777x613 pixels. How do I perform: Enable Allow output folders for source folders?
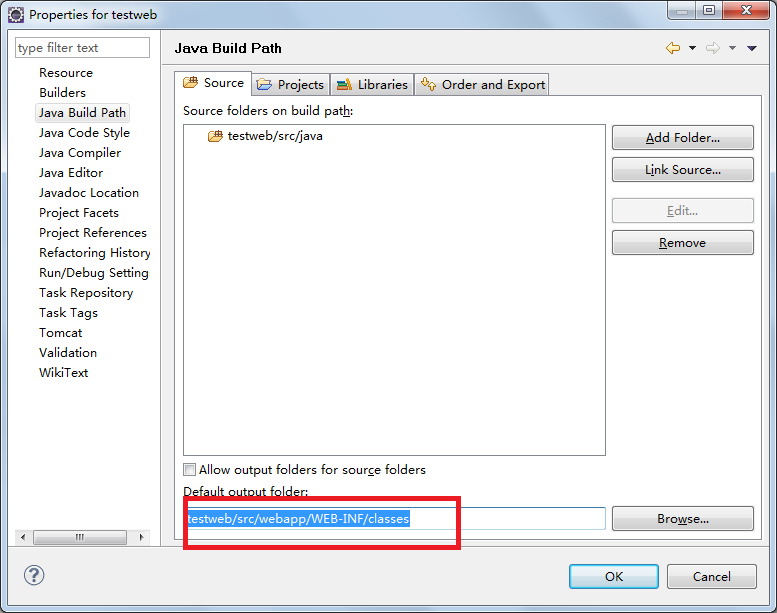pyautogui.click(x=189, y=469)
